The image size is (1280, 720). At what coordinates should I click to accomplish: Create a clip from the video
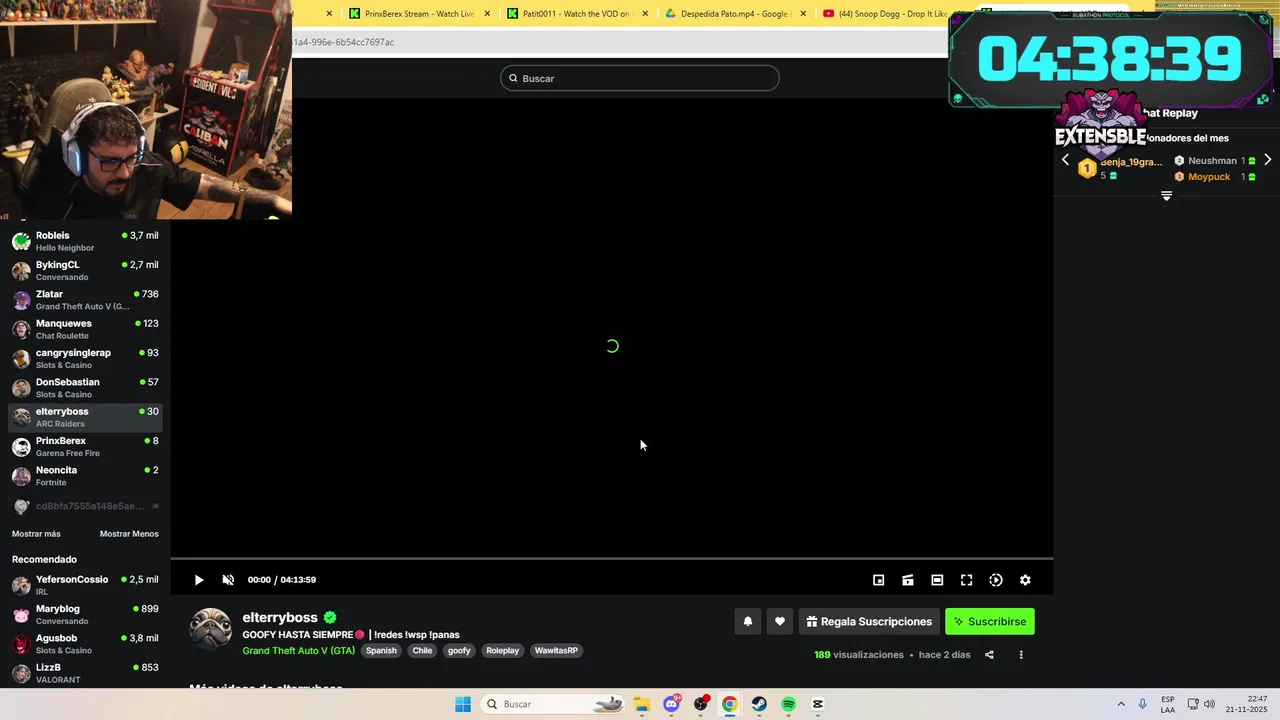(x=908, y=580)
